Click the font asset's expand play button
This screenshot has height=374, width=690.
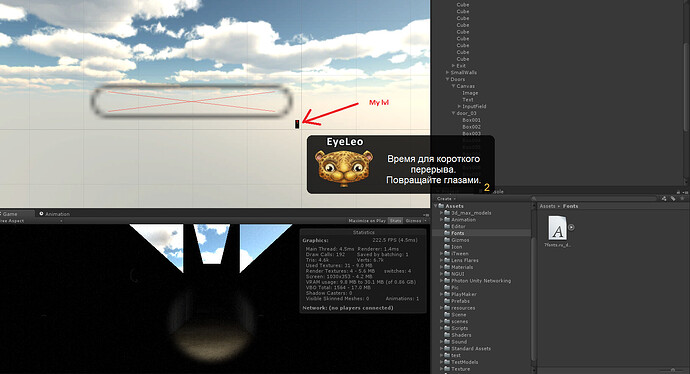pos(571,227)
